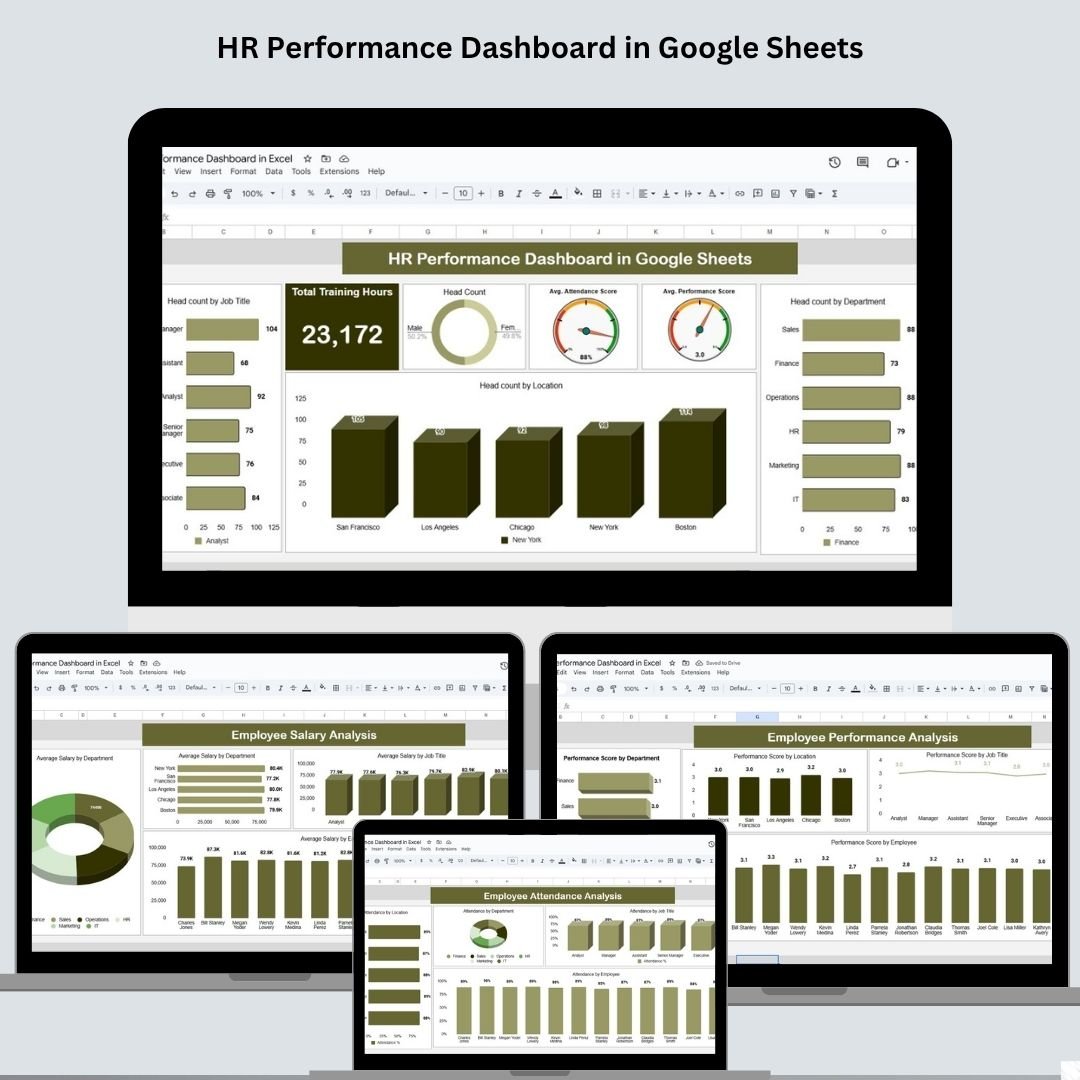Activate paint format in top dashboard toolbar
This screenshot has width=1080, height=1080.
pyautogui.click(x=228, y=194)
